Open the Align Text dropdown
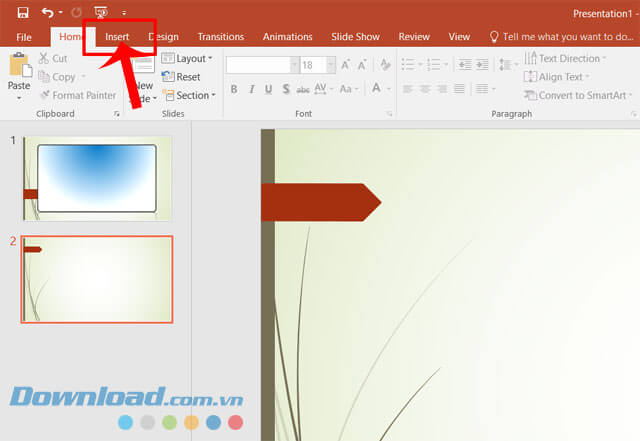Screen dimensions: 640x441 (557, 77)
